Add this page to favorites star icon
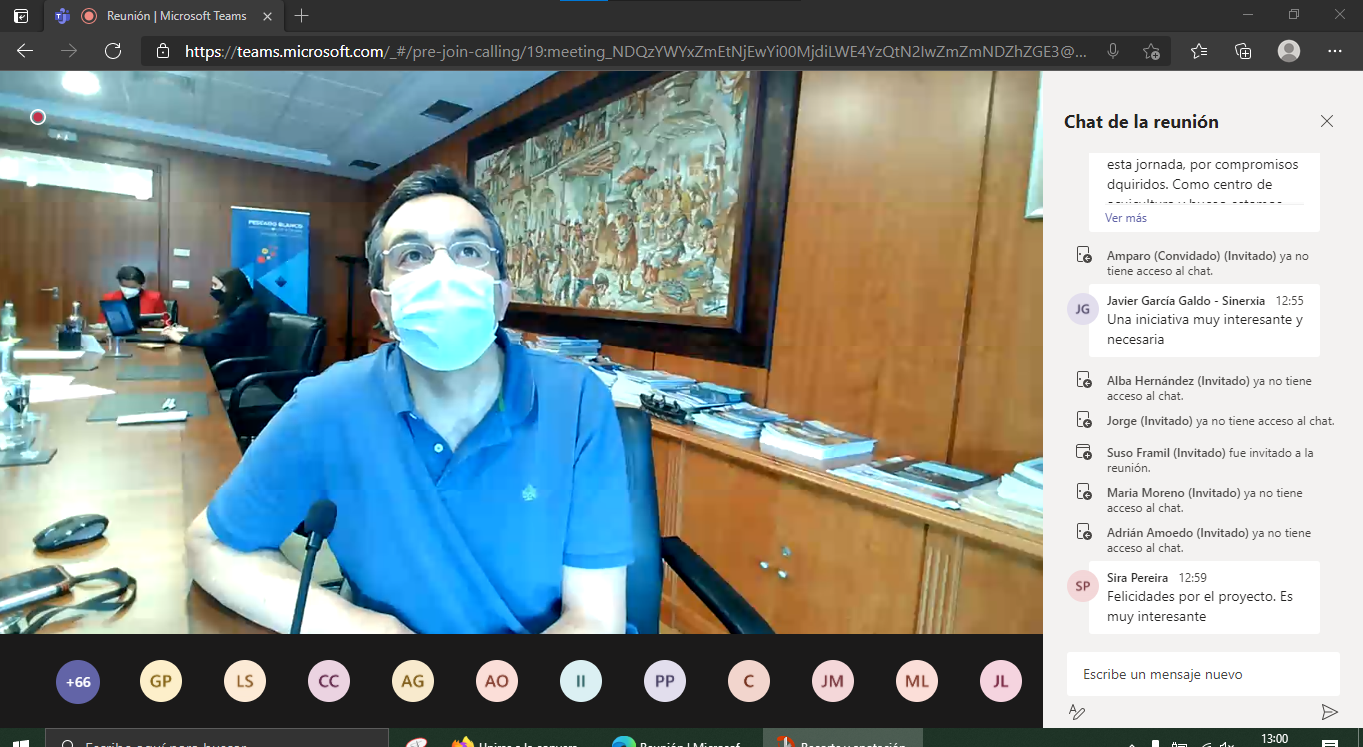Image resolution: width=1363 pixels, height=747 pixels. tap(1151, 52)
